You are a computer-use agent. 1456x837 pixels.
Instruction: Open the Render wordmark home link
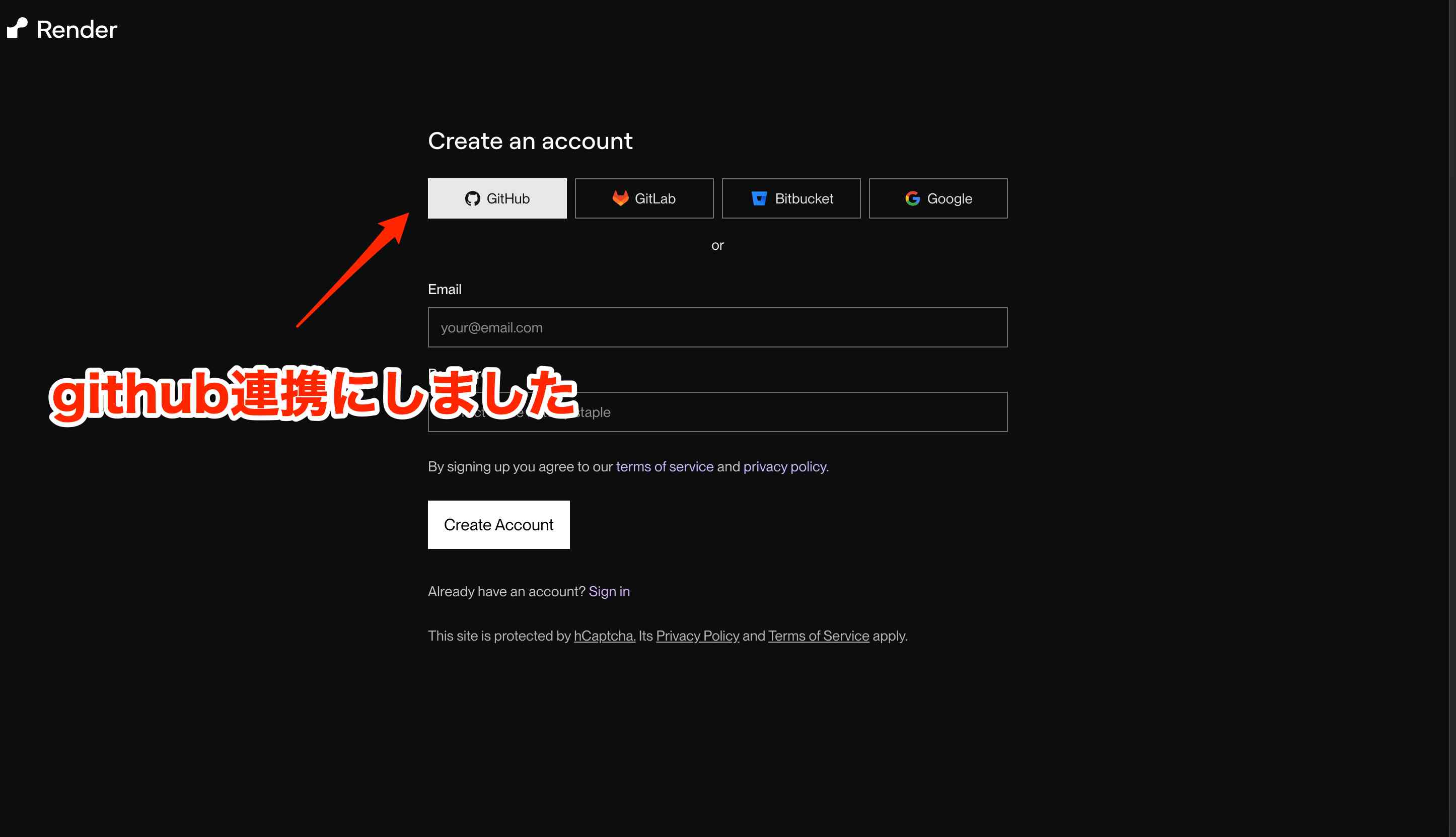coord(77,29)
